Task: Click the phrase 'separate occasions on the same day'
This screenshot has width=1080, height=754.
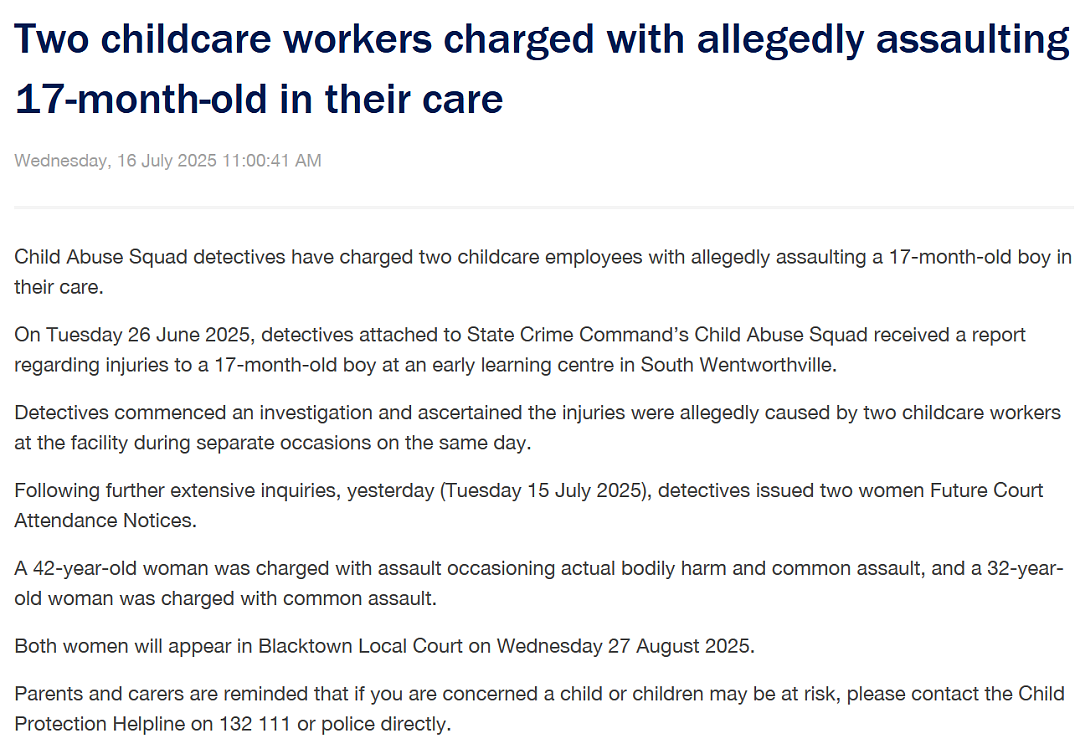Action: tap(364, 443)
